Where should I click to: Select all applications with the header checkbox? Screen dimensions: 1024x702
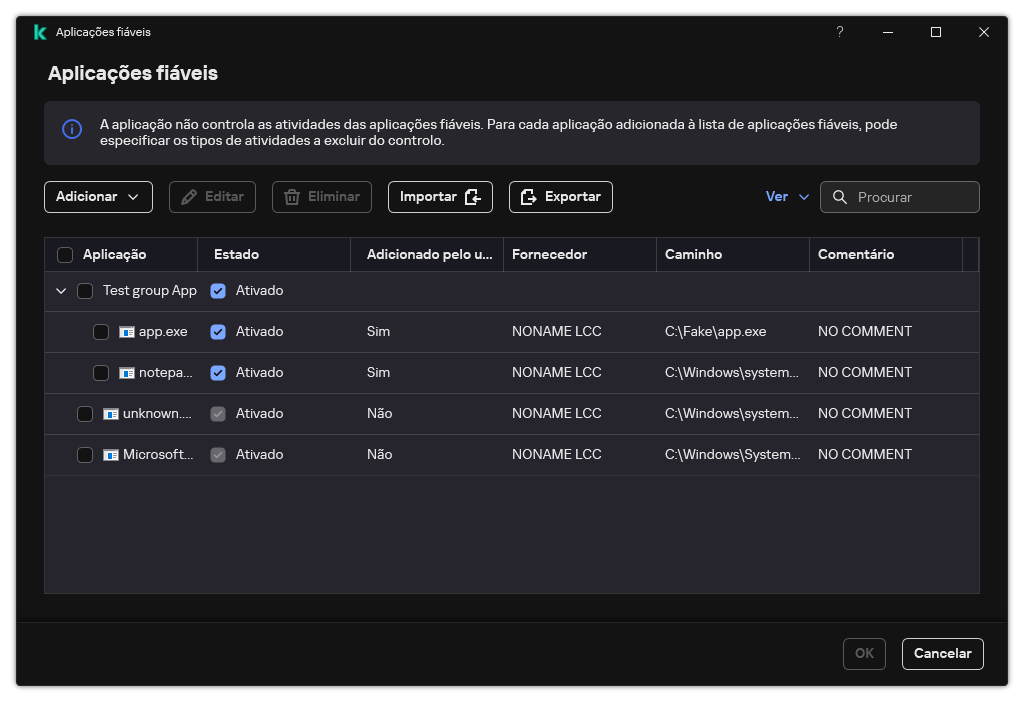tap(65, 254)
